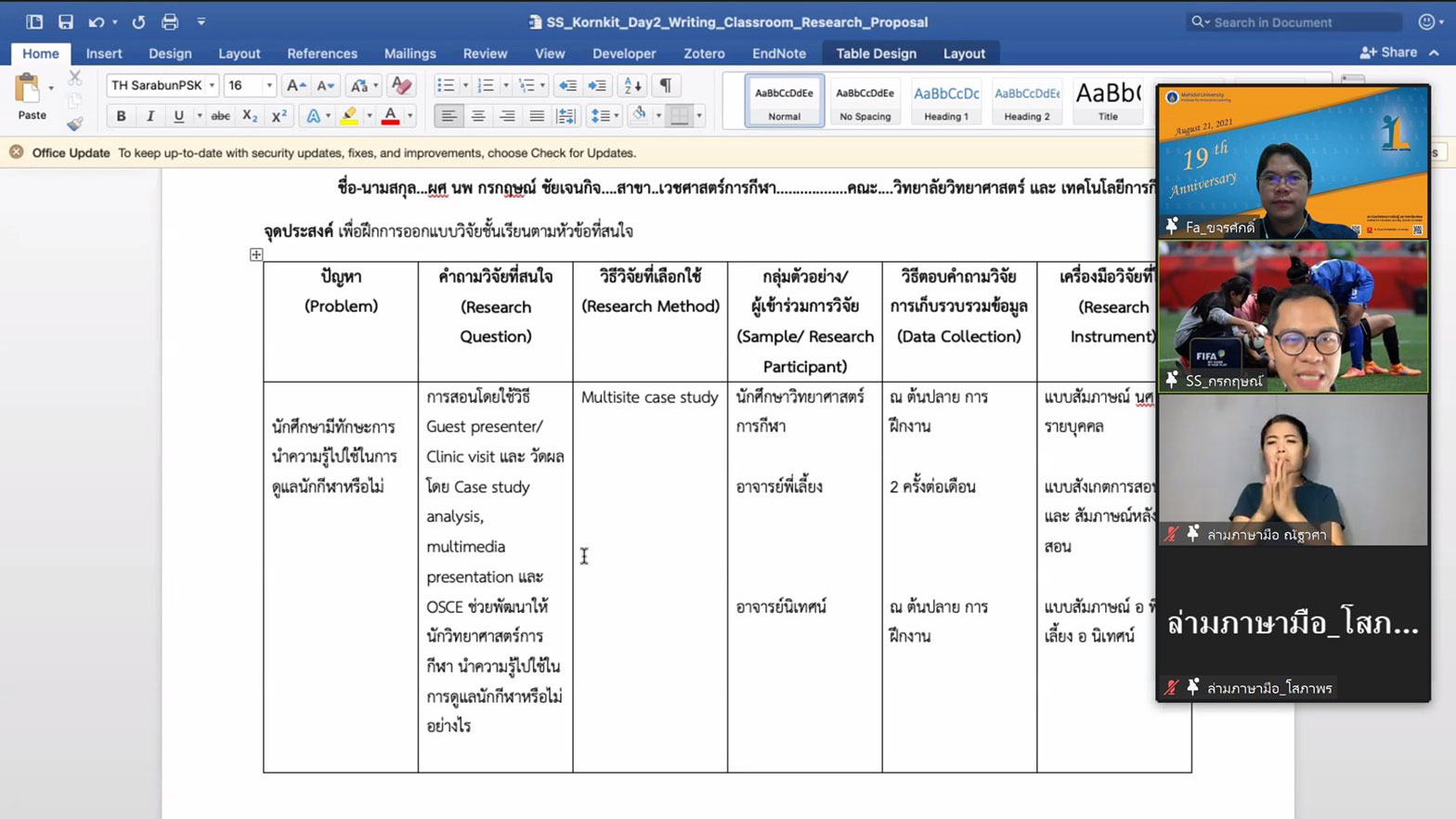Toggle strikethrough formatting
The image size is (1456, 819).
[x=220, y=116]
